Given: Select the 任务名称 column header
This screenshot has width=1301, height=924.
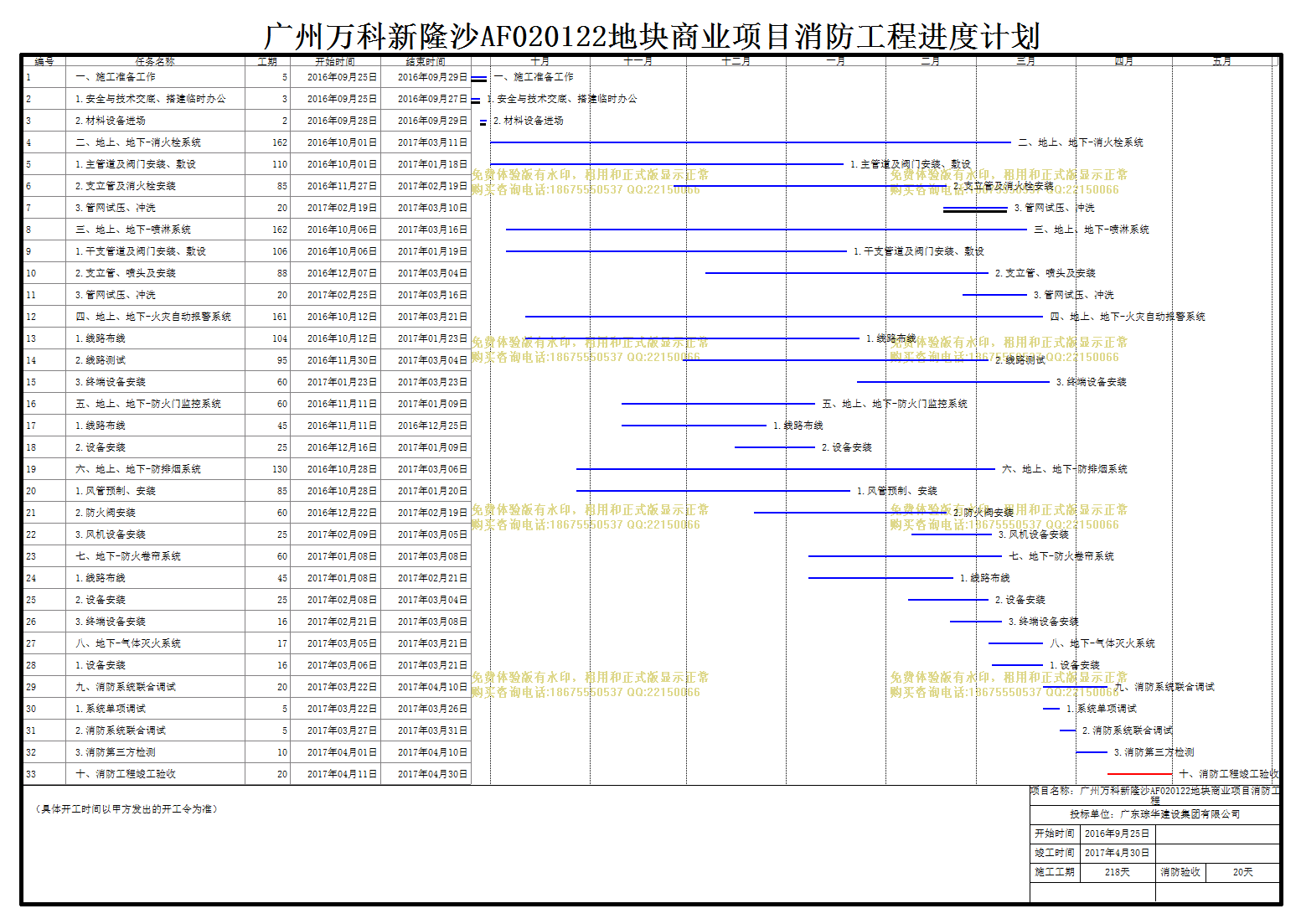Looking at the screenshot, I should click(x=155, y=61).
